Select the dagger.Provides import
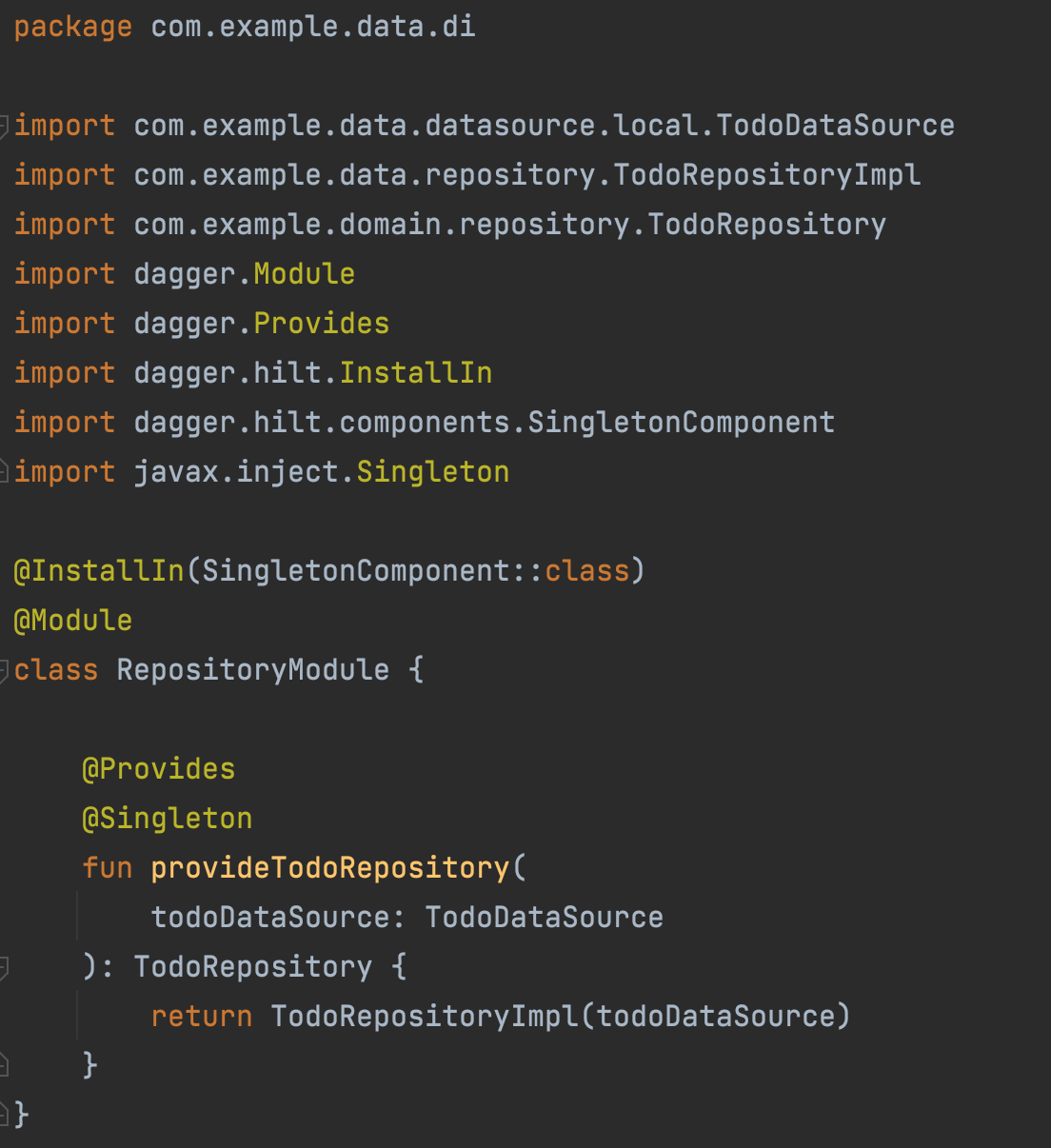The image size is (1051, 1148). 202,323
